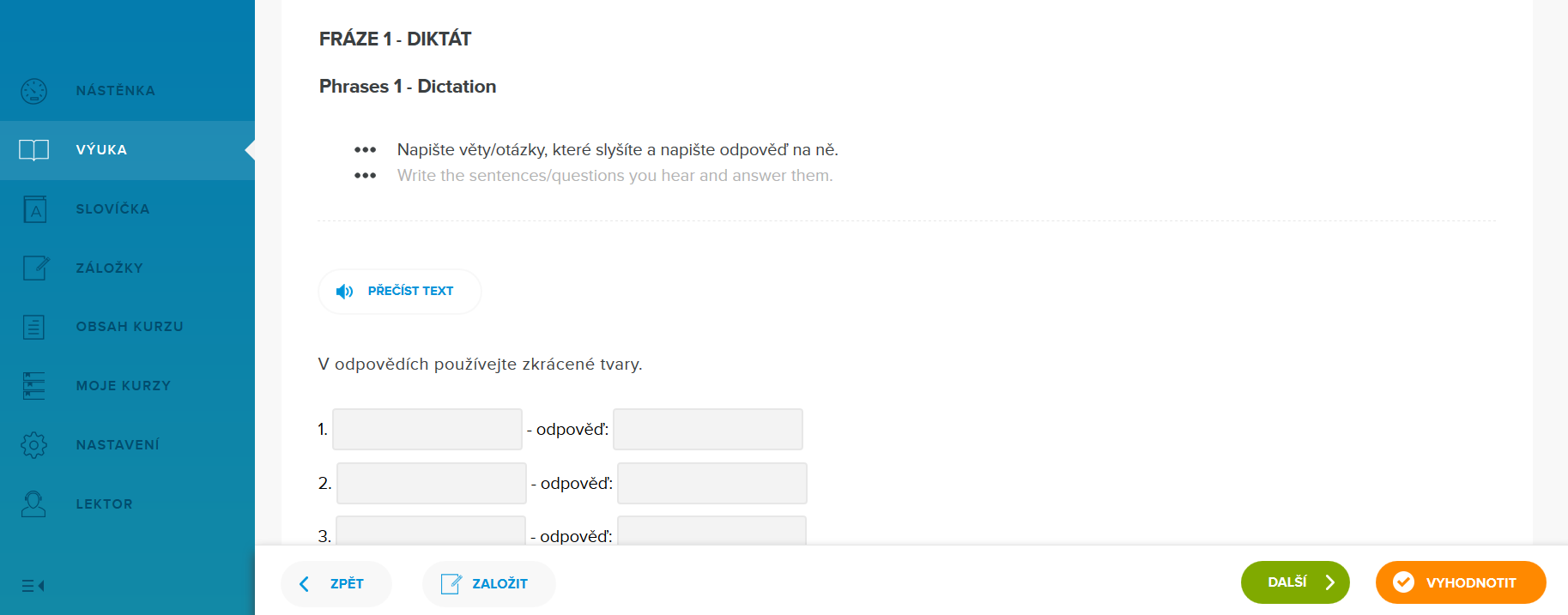Click the second odpověď answer field
1568x615 pixels.
pyautogui.click(x=712, y=484)
